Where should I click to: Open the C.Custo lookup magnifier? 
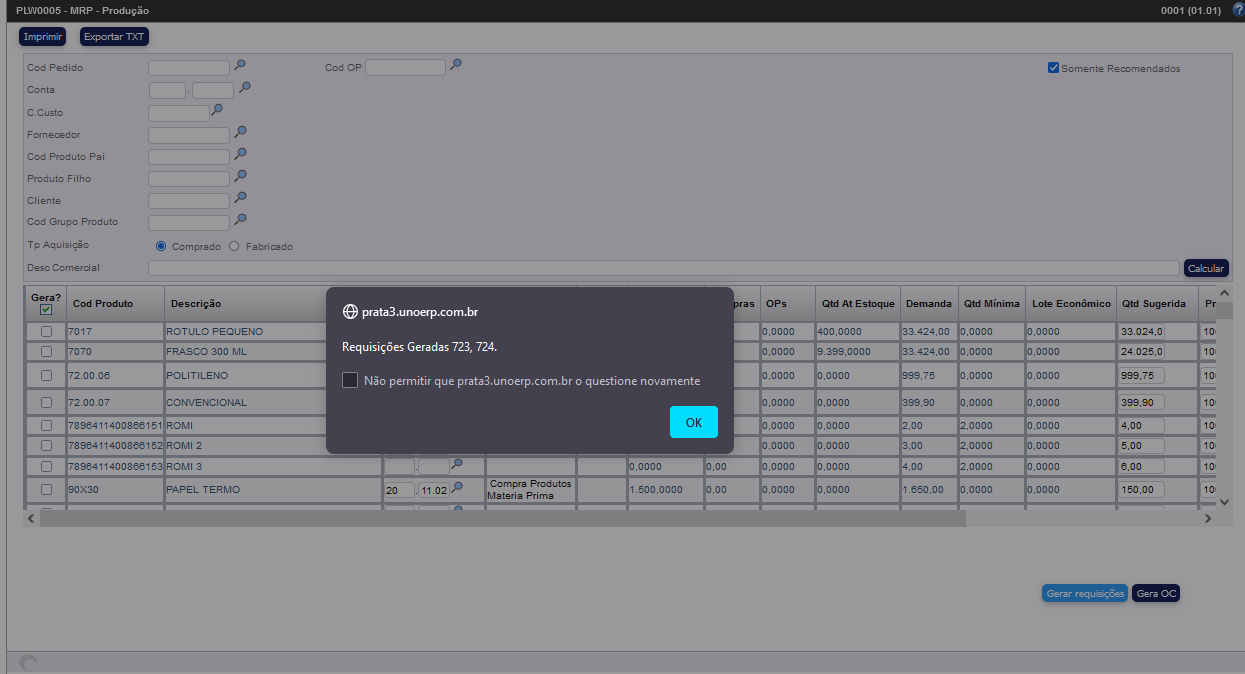(217, 110)
